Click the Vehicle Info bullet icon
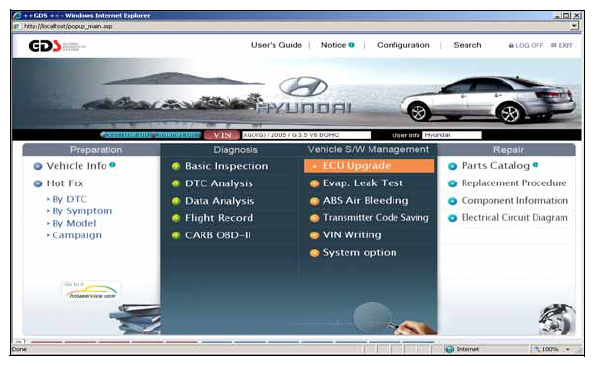 [38, 166]
